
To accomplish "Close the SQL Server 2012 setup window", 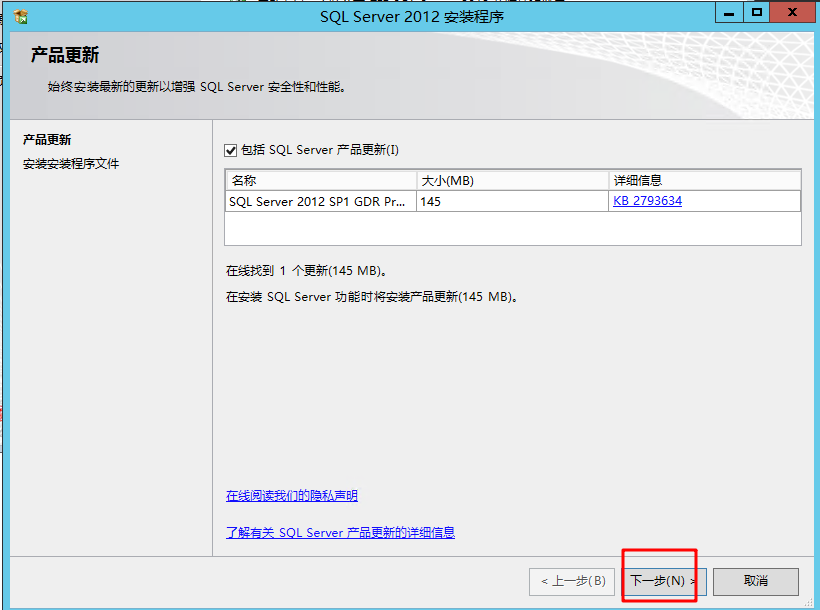I will tap(792, 13).
